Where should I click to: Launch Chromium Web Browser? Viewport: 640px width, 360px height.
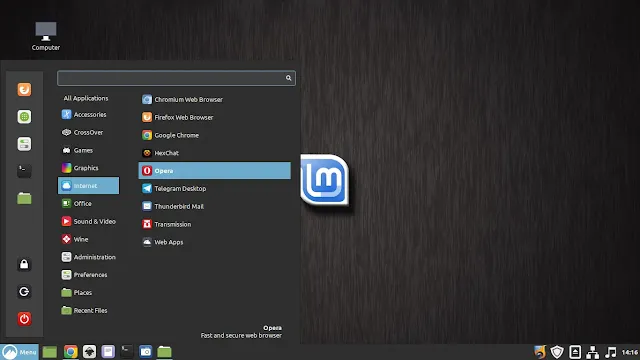tap(215, 100)
